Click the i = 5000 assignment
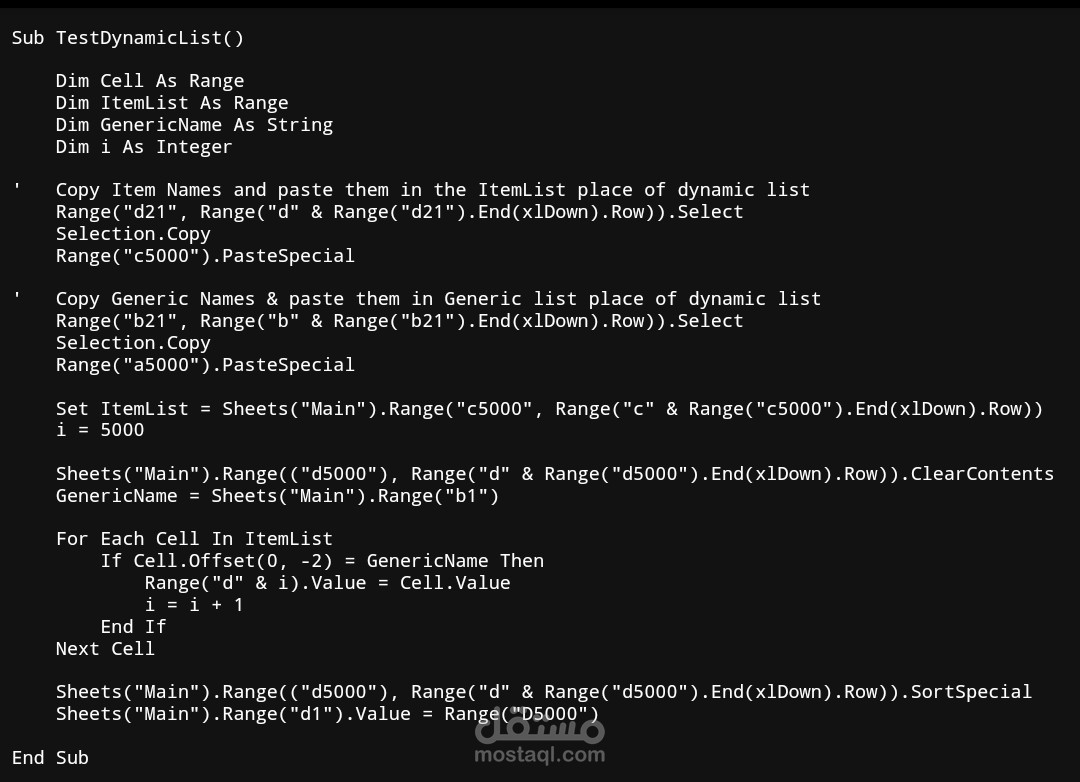The image size is (1080, 782). pyautogui.click(x=100, y=430)
